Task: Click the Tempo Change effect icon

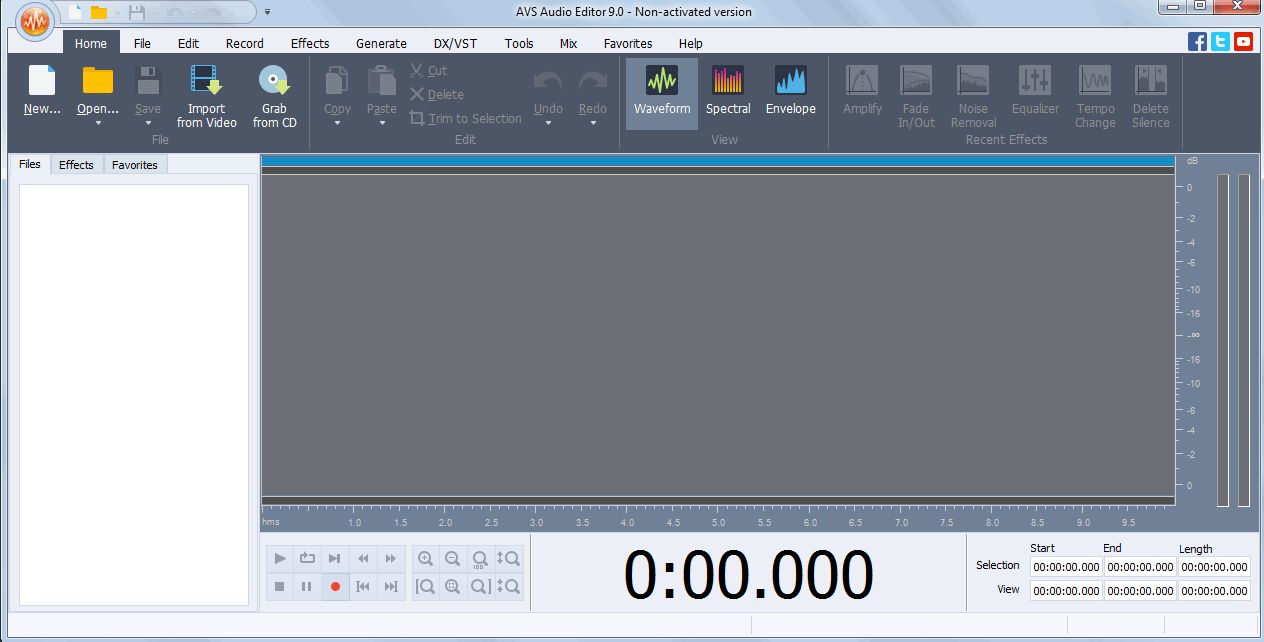Action: [1095, 80]
